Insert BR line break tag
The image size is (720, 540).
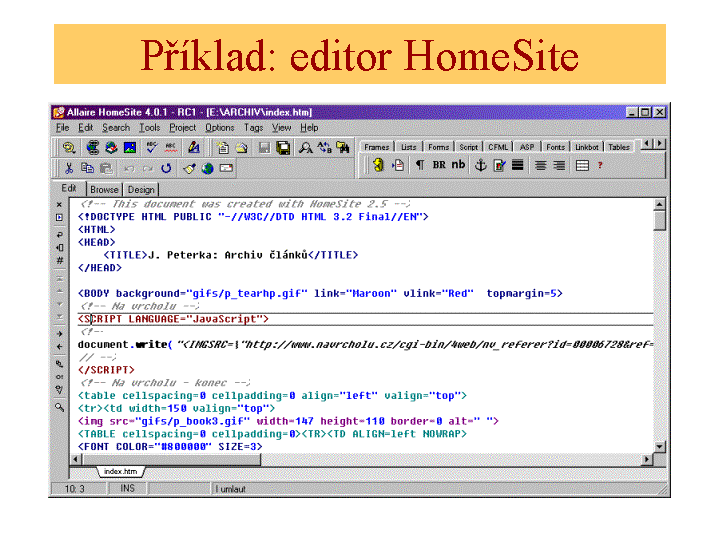click(x=439, y=165)
